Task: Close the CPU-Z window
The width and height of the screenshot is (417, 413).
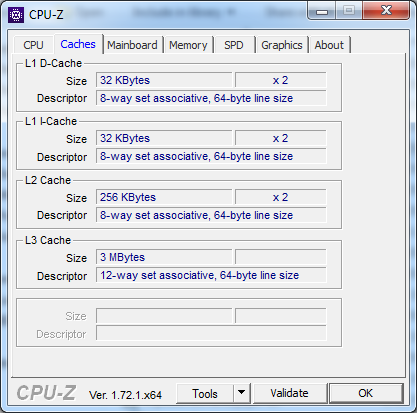Action: point(386,11)
